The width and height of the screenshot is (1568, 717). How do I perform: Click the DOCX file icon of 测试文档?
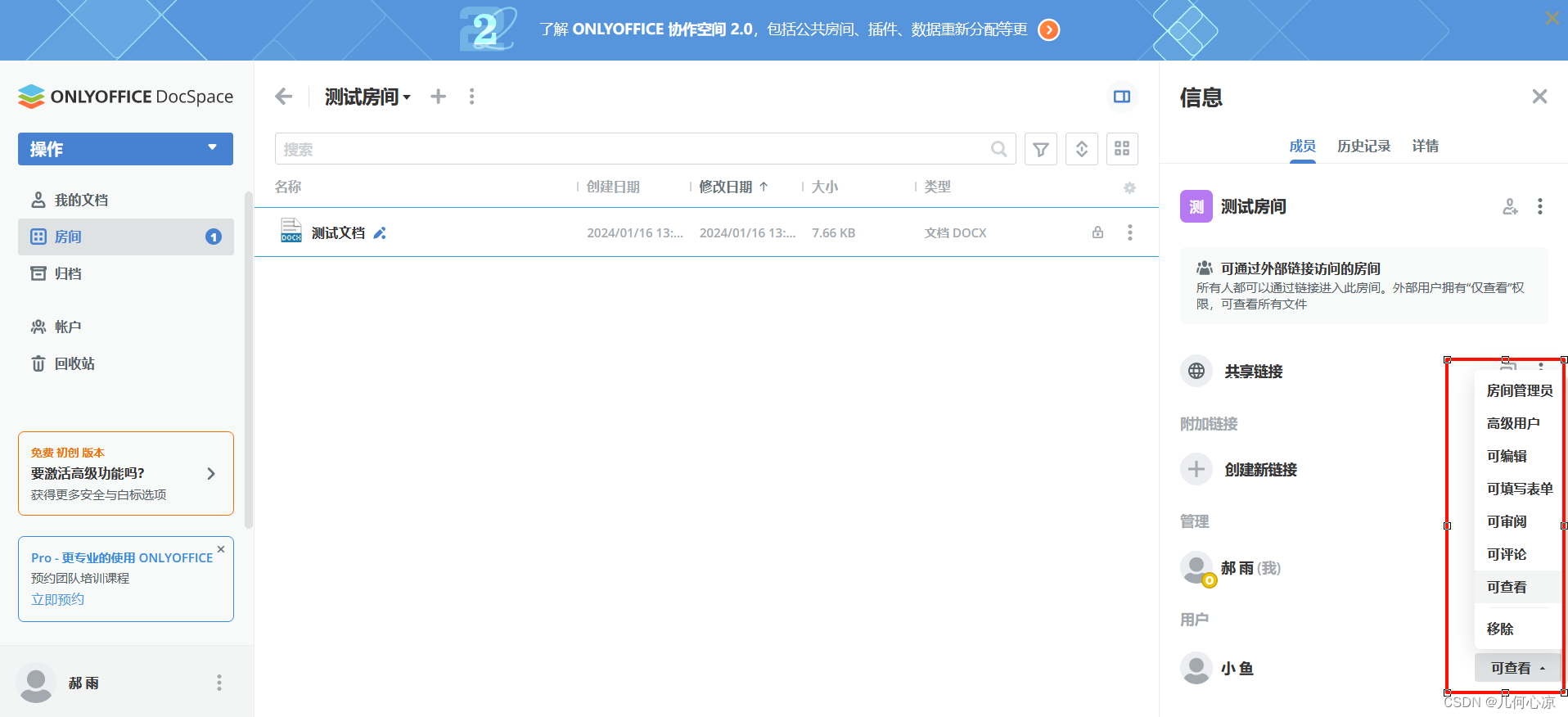point(291,230)
